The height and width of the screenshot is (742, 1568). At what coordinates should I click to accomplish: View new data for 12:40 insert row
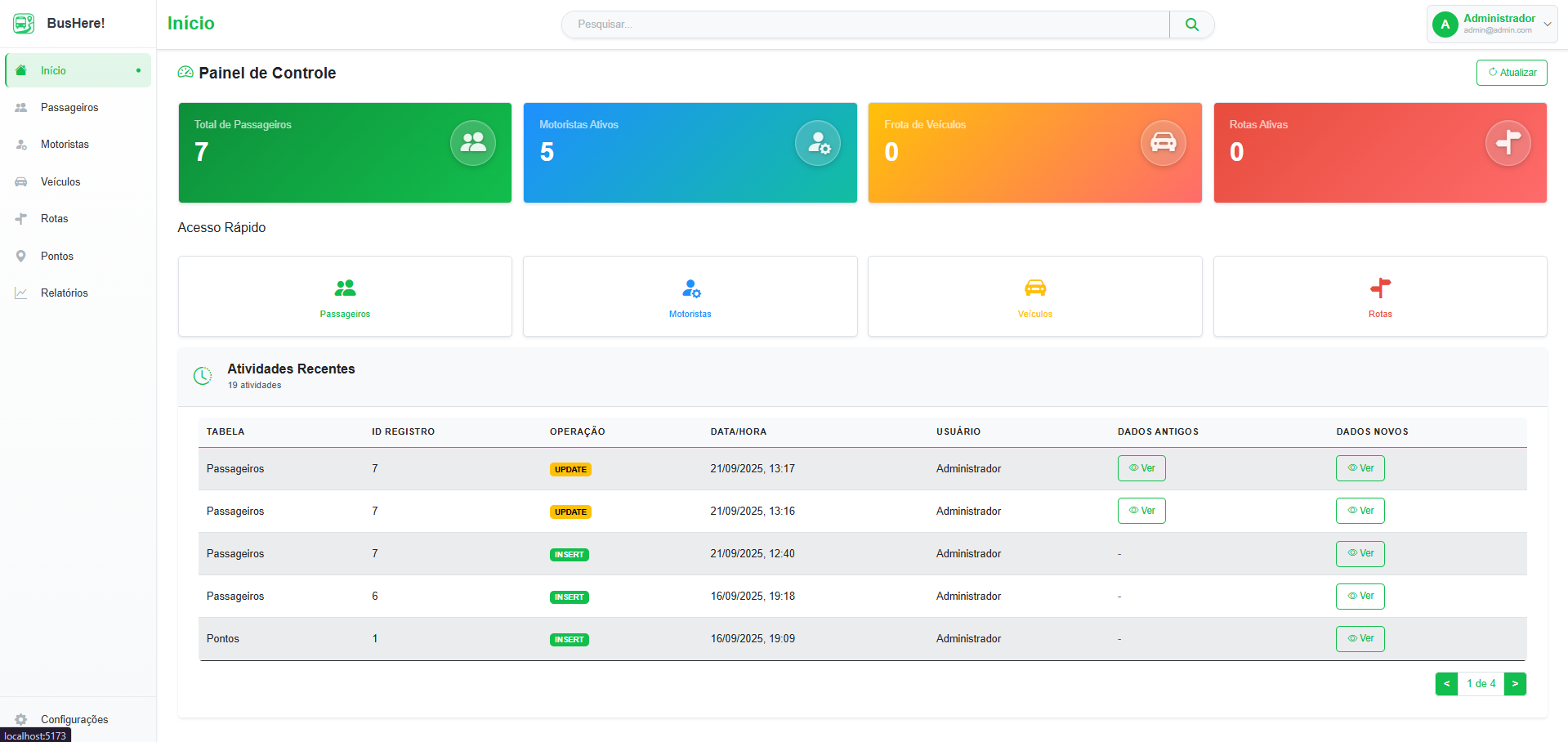1360,553
